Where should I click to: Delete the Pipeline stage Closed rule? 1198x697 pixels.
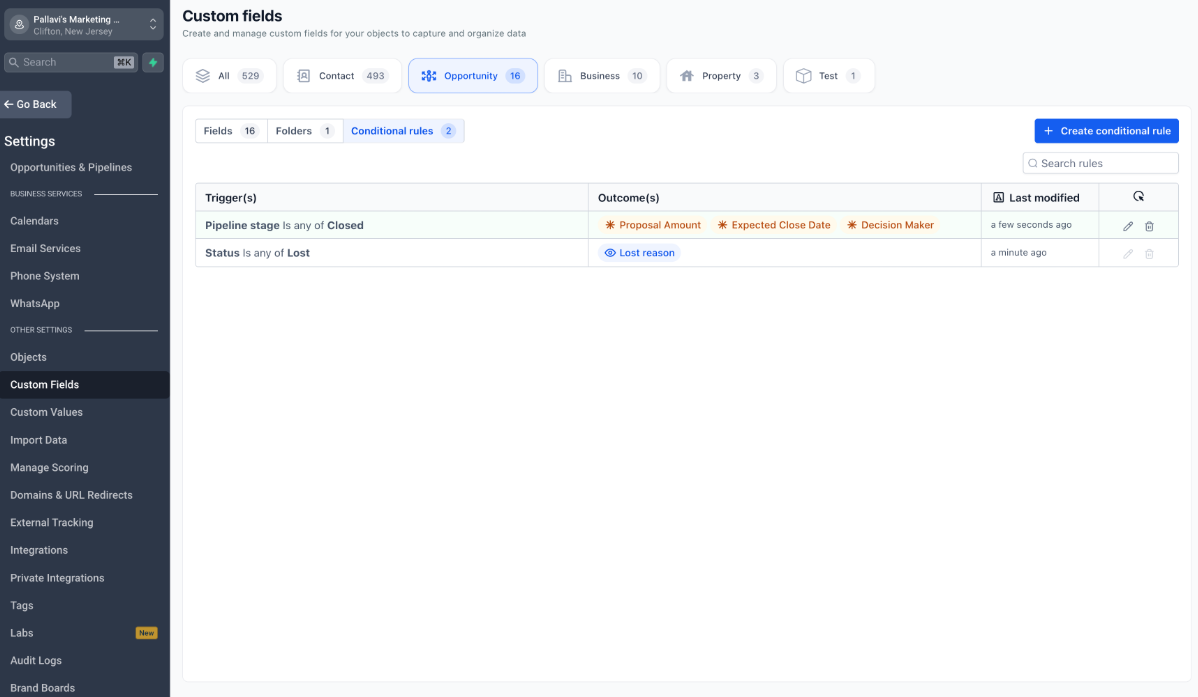(x=1149, y=226)
